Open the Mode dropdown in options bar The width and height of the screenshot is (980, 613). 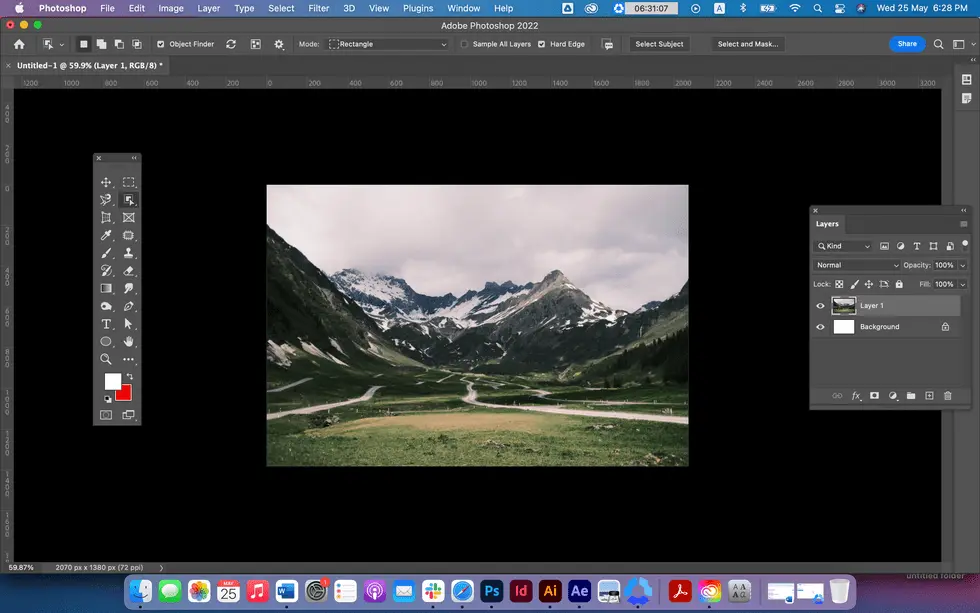click(388, 43)
